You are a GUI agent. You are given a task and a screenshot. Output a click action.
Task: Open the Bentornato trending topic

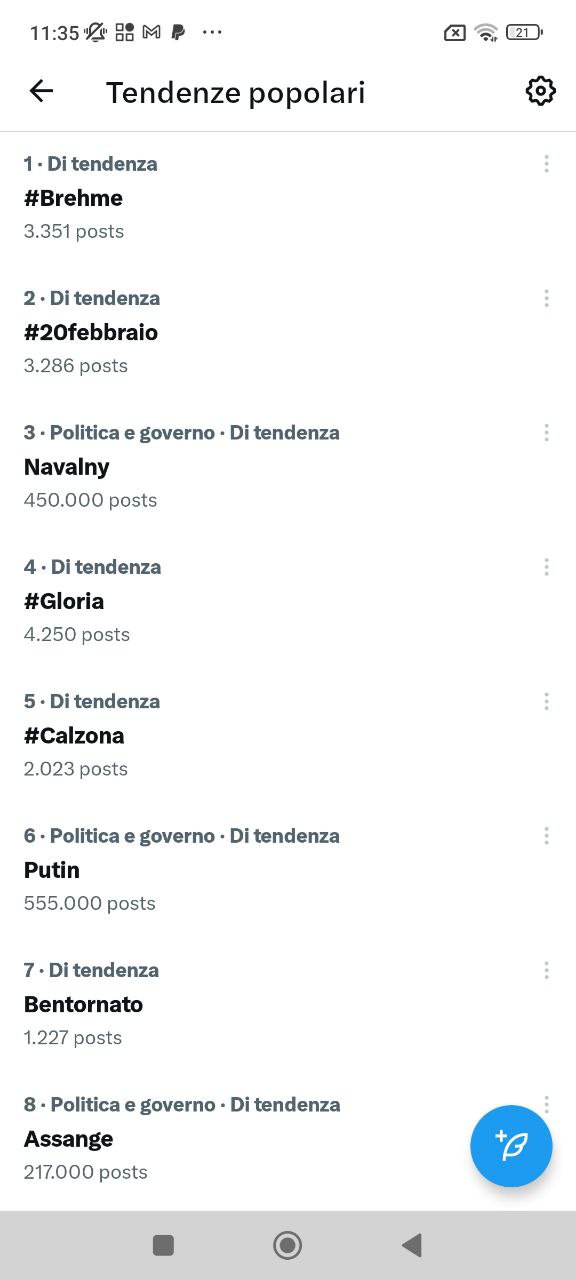click(82, 1004)
